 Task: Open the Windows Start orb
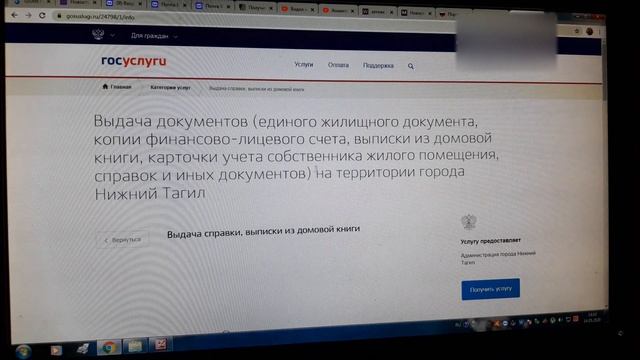coord(23,351)
